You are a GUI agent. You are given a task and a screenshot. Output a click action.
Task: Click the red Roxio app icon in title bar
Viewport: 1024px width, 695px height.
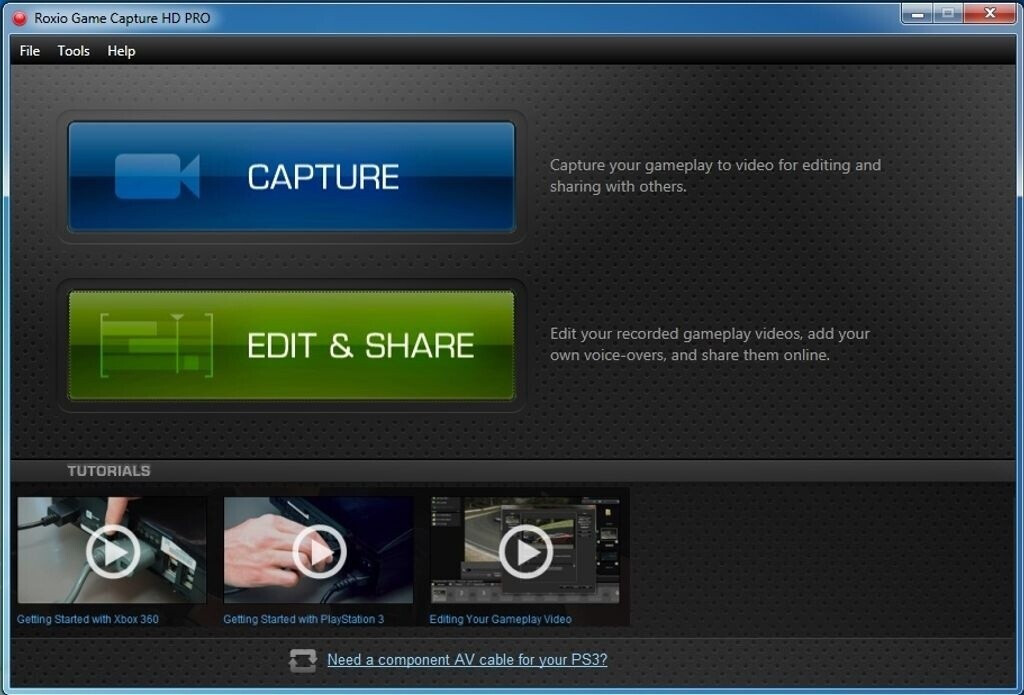[20, 18]
